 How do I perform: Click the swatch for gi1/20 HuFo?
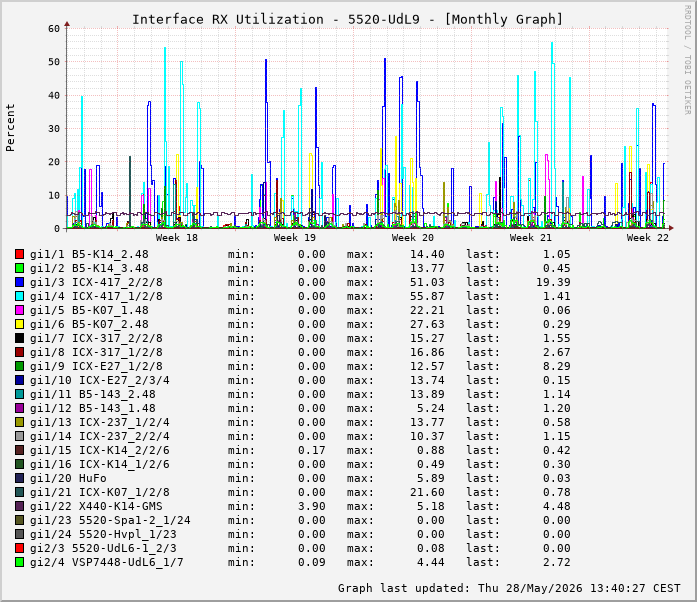19,478
